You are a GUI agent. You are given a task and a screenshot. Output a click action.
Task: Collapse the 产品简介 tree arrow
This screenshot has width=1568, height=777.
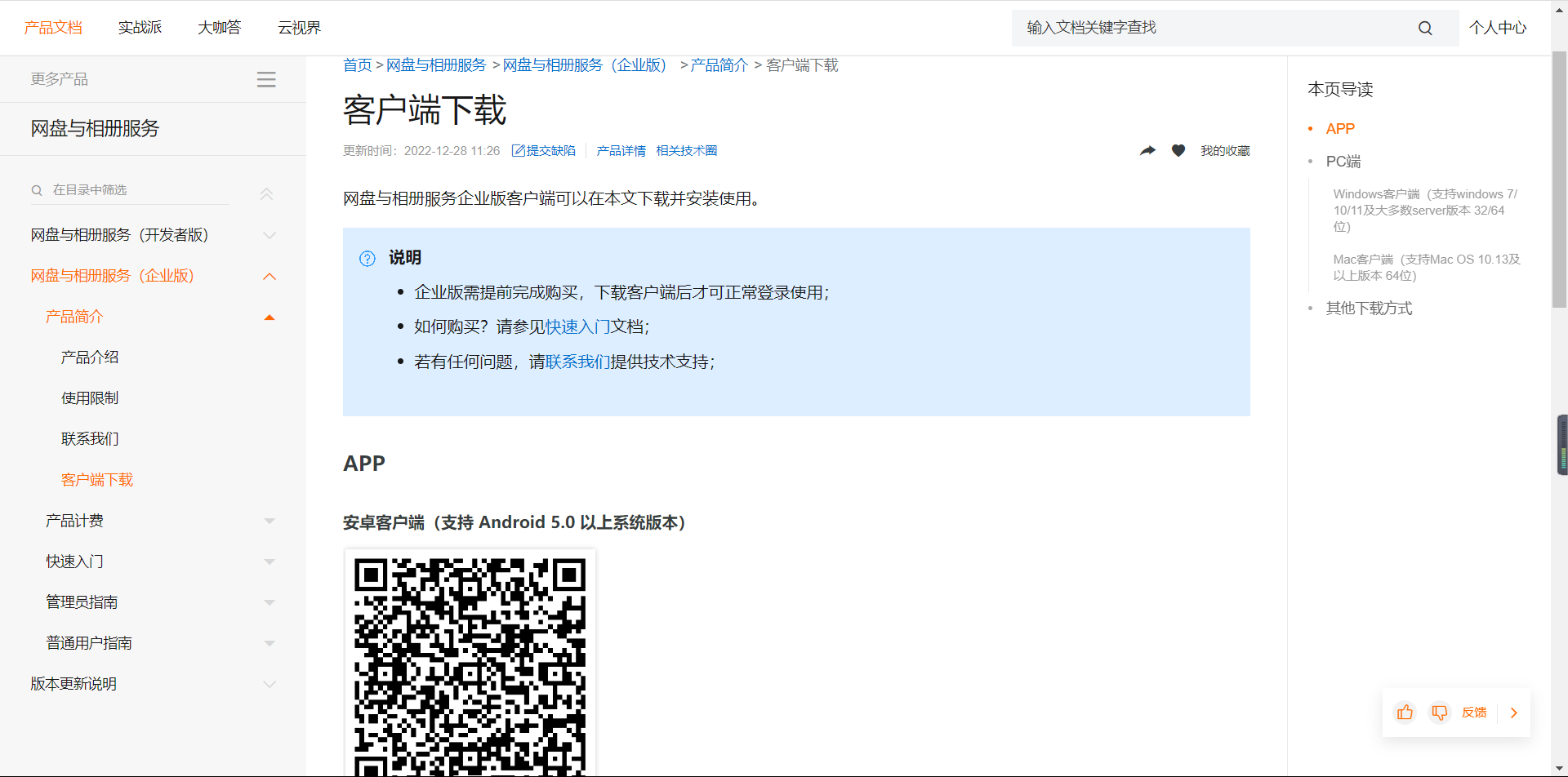pyautogui.click(x=269, y=317)
